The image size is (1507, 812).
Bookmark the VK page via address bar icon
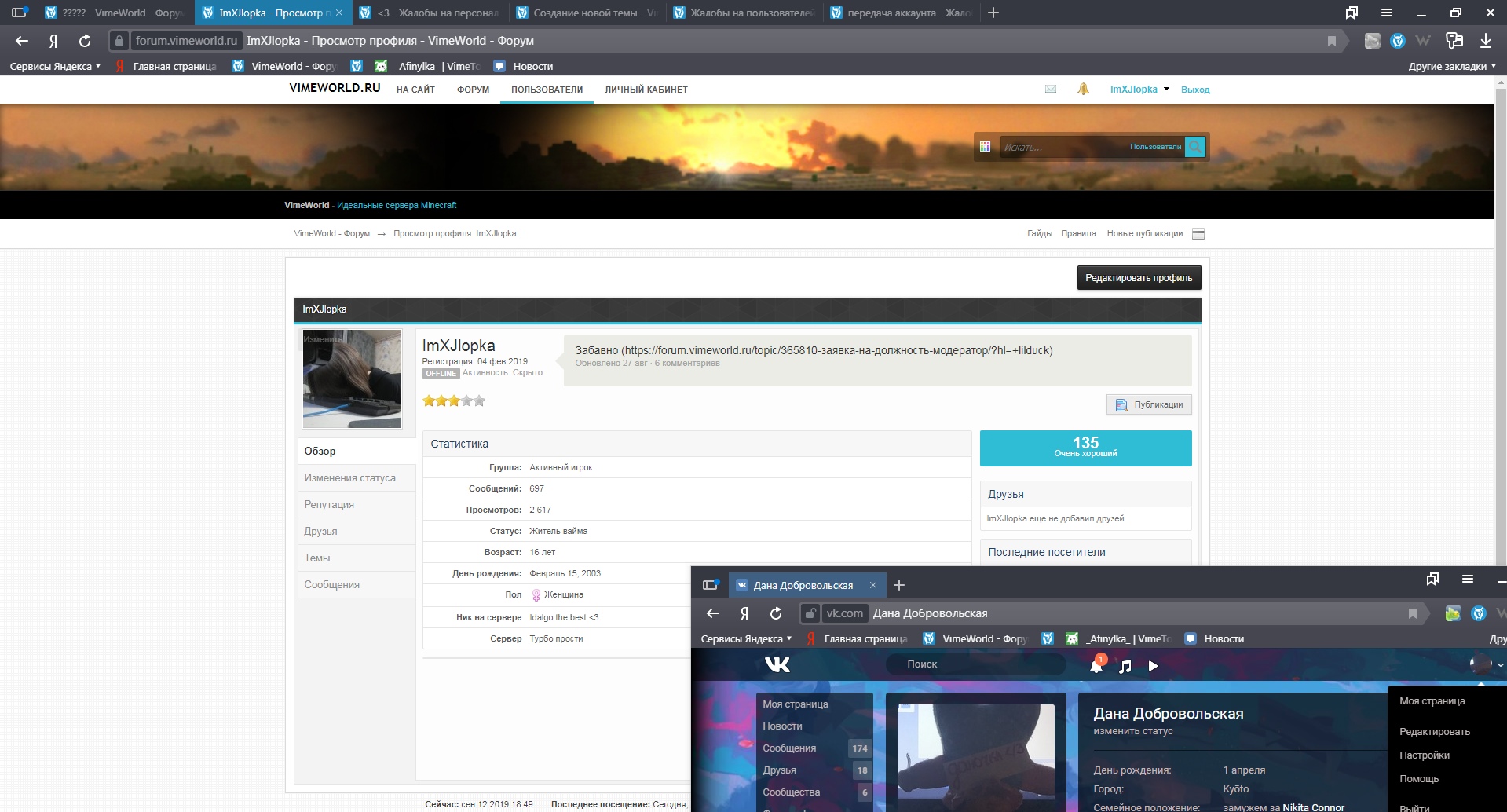1412,613
